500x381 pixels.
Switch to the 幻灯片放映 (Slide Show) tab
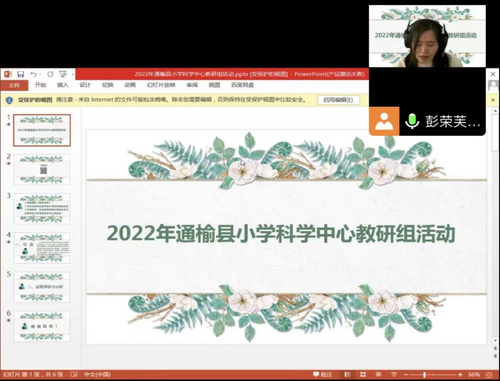pos(161,85)
